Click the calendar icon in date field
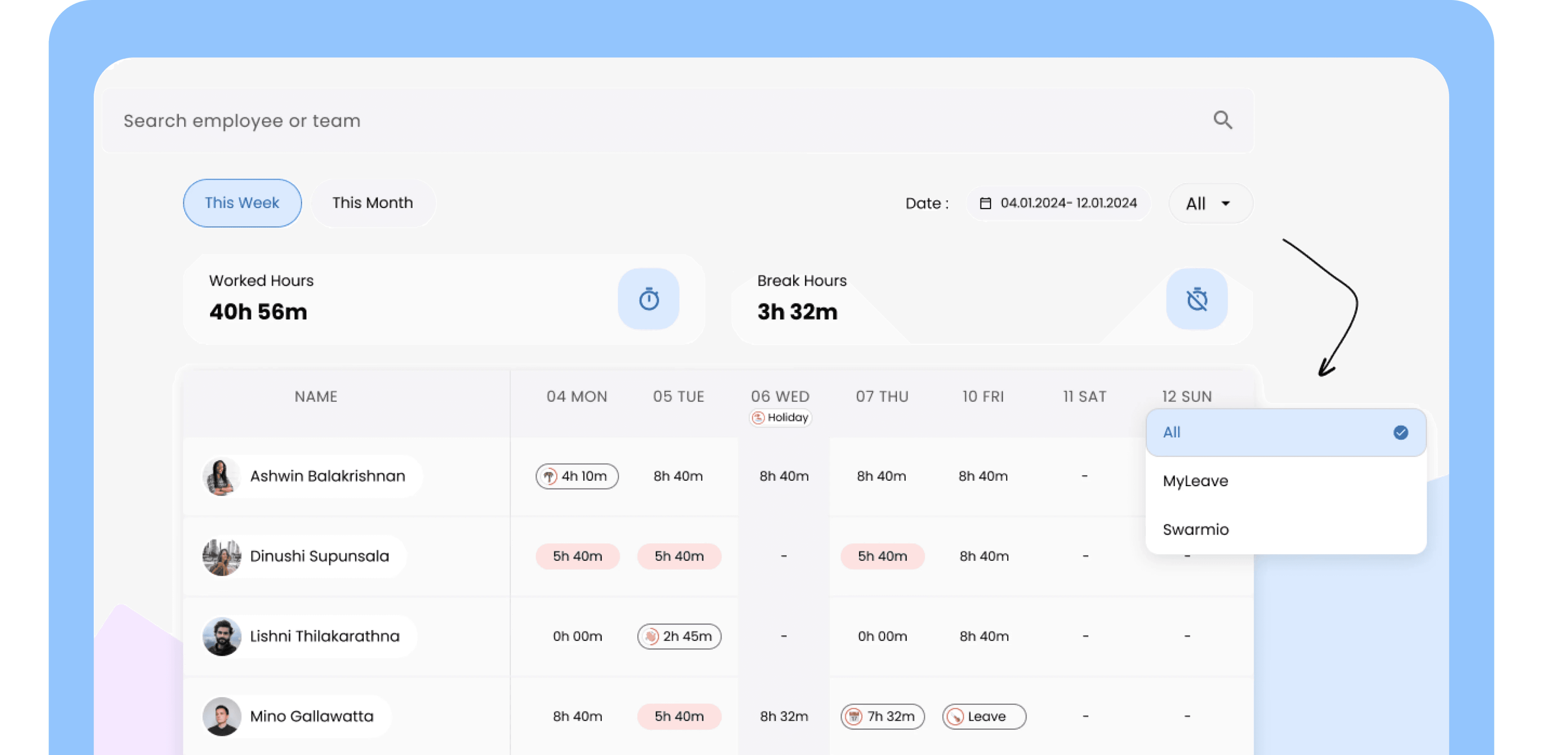Screen dimensions: 1568x755 pyautogui.click(x=985, y=203)
